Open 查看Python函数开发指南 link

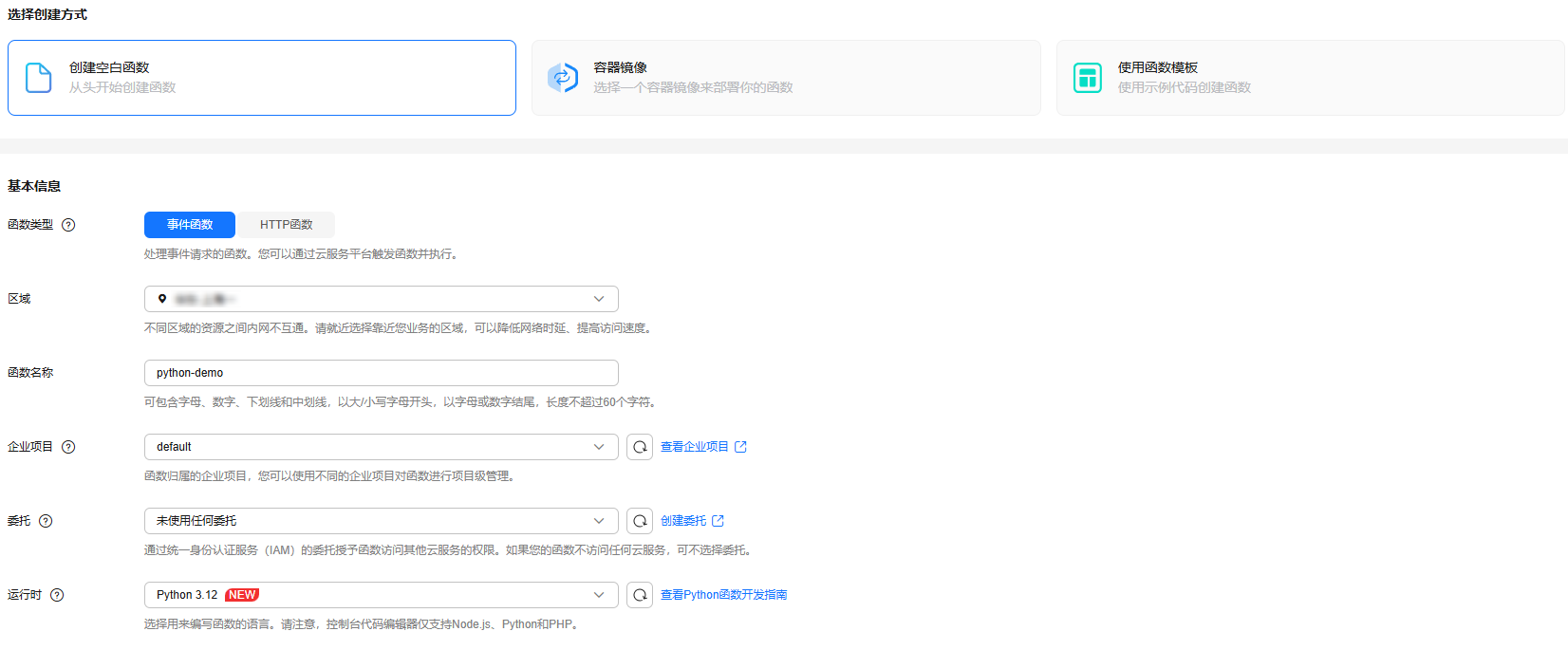click(723, 595)
